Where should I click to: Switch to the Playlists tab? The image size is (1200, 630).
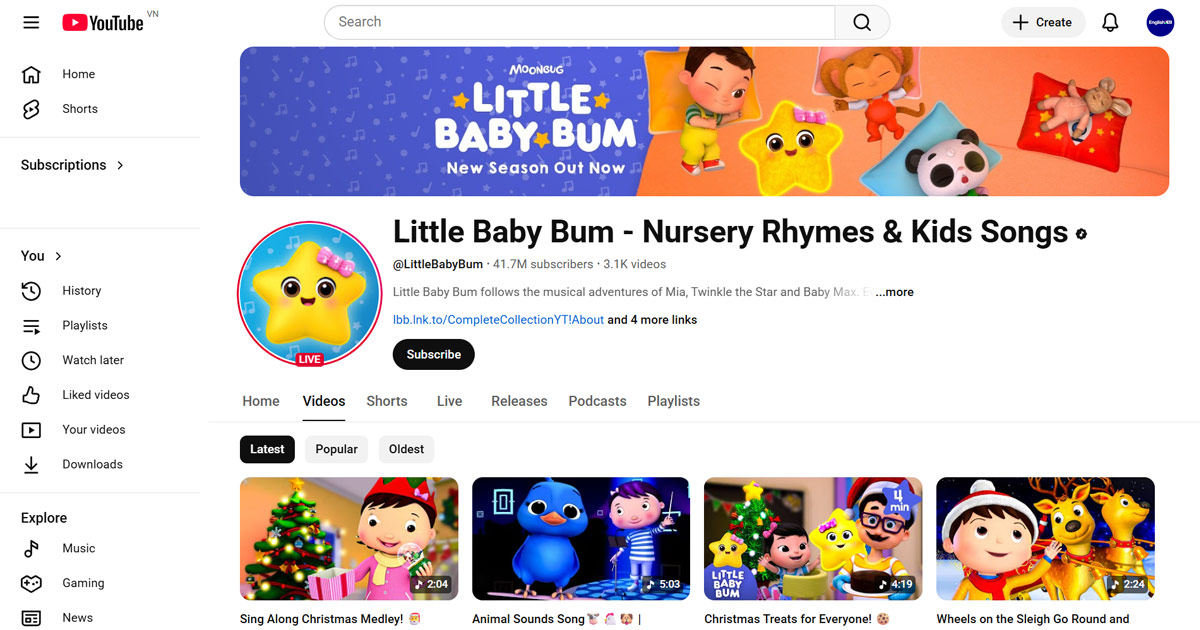click(x=673, y=400)
